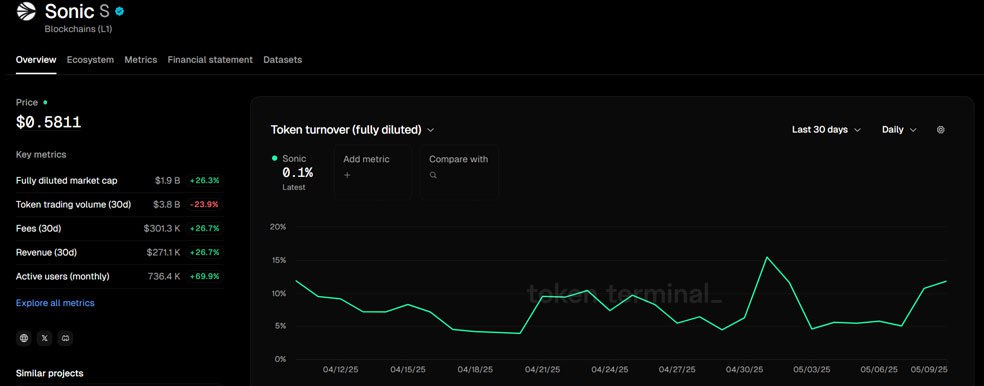
Task: Click the $271.1 K revenue value
Action: (x=163, y=252)
